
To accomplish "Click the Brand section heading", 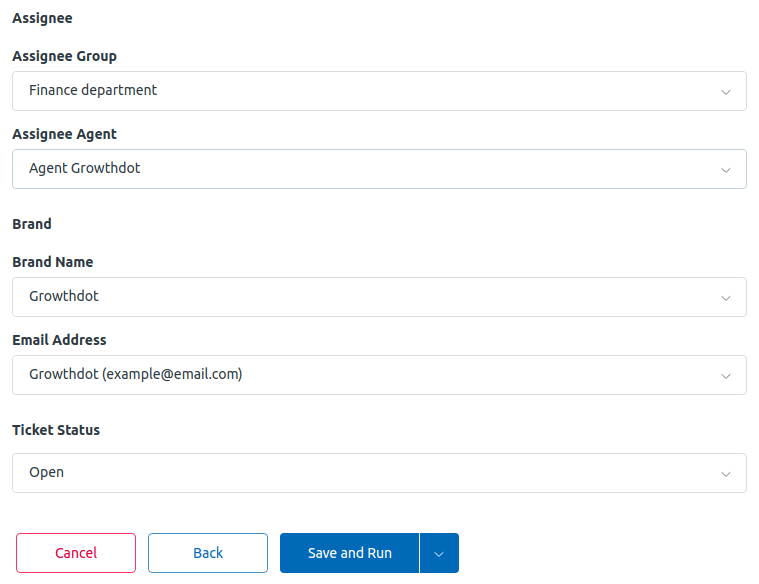I will (32, 224).
